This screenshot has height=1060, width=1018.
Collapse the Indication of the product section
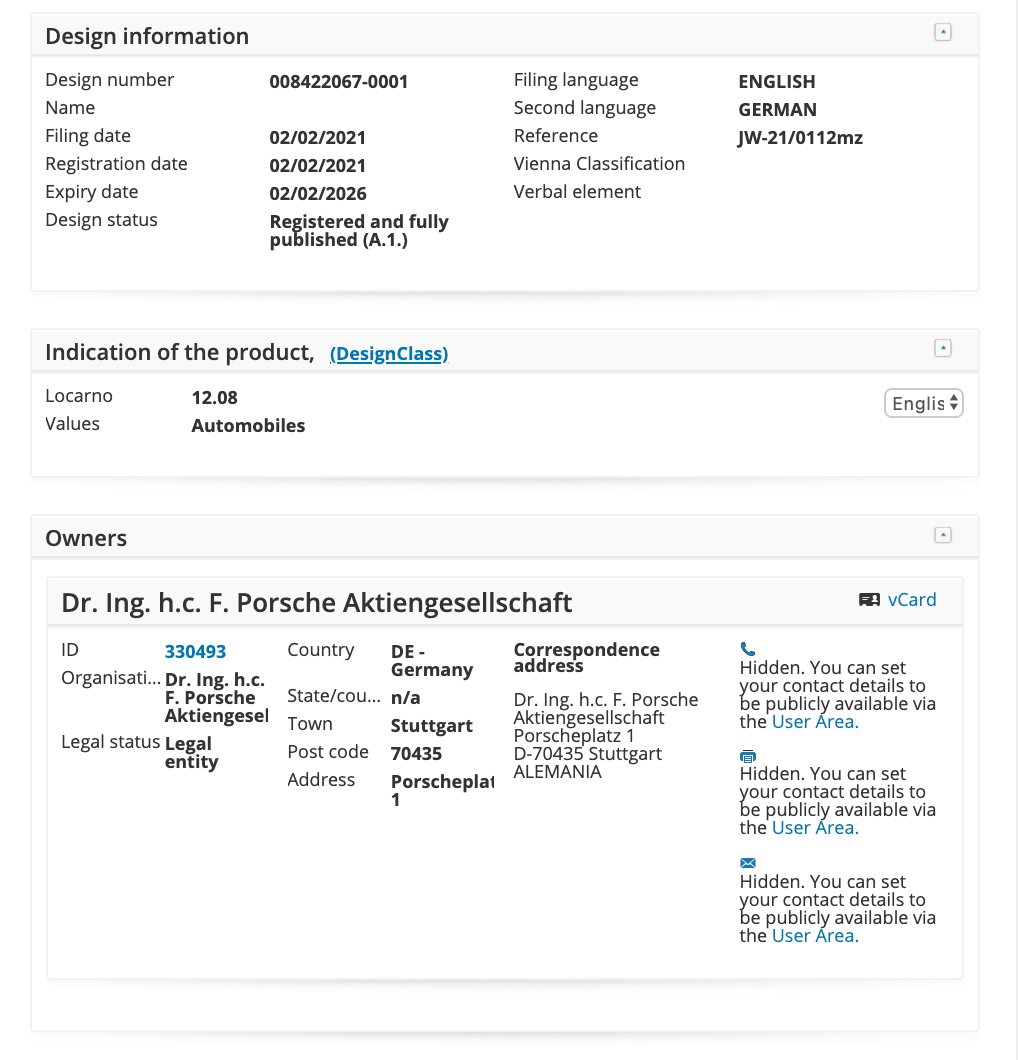tap(942, 348)
